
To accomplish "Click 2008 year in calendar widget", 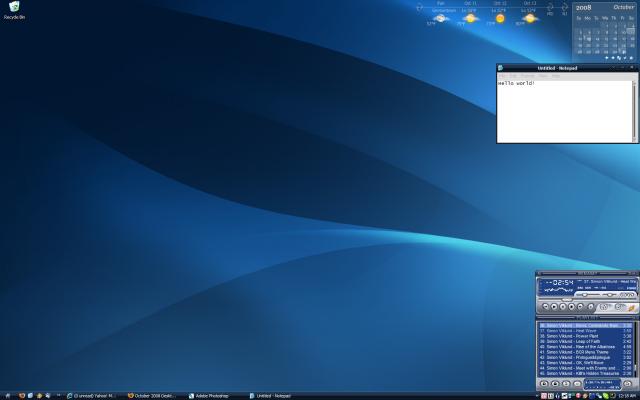I will pos(583,7).
